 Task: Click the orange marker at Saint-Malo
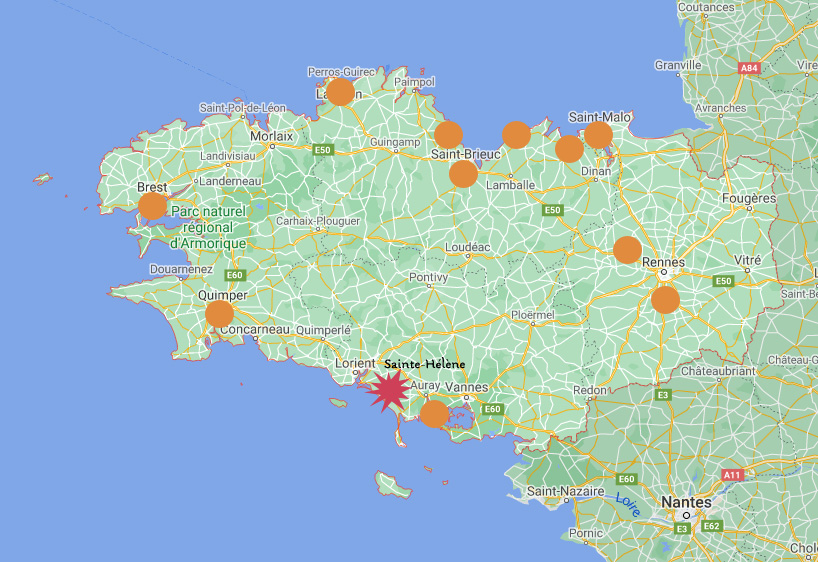pyautogui.click(x=598, y=135)
